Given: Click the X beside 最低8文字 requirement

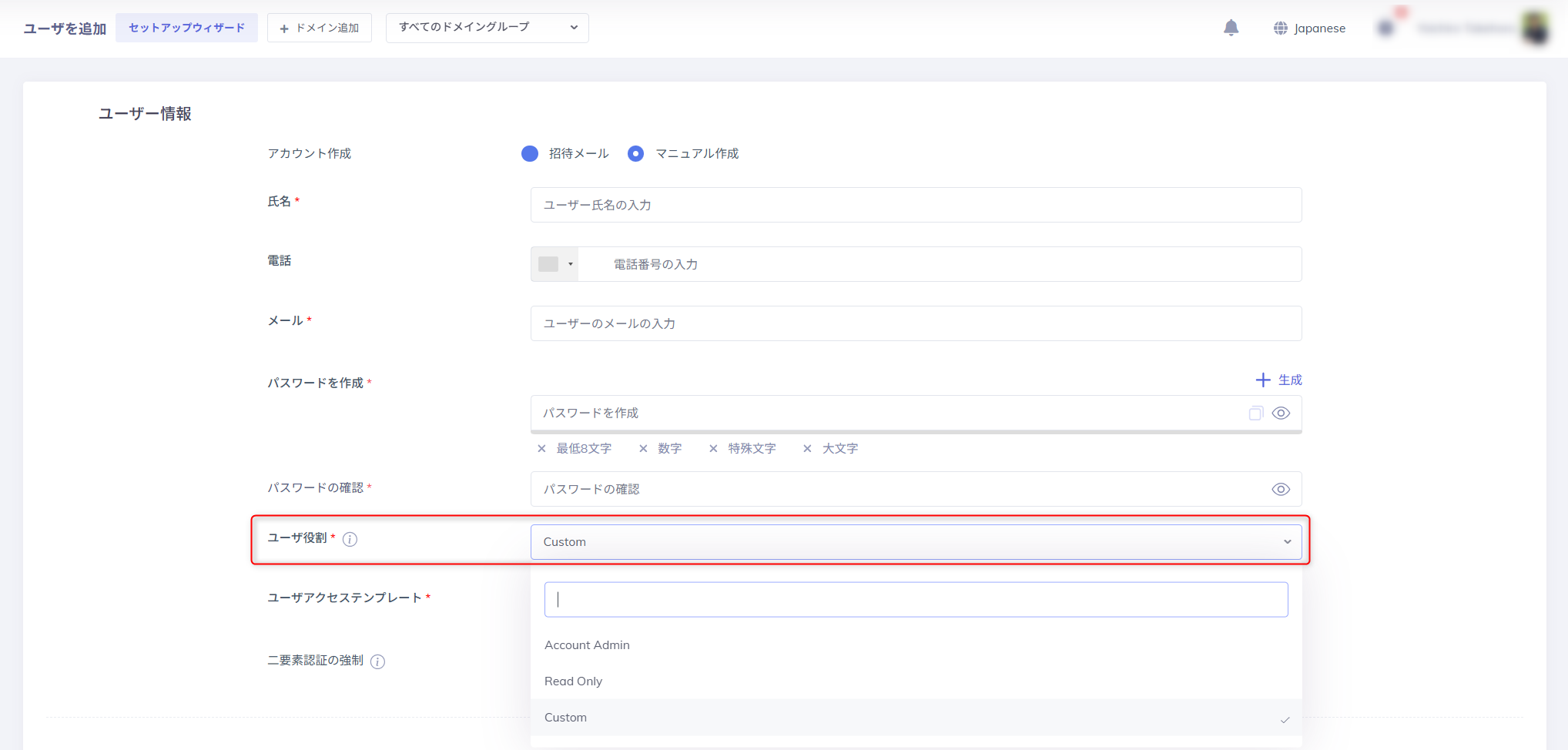Looking at the screenshot, I should 541,448.
